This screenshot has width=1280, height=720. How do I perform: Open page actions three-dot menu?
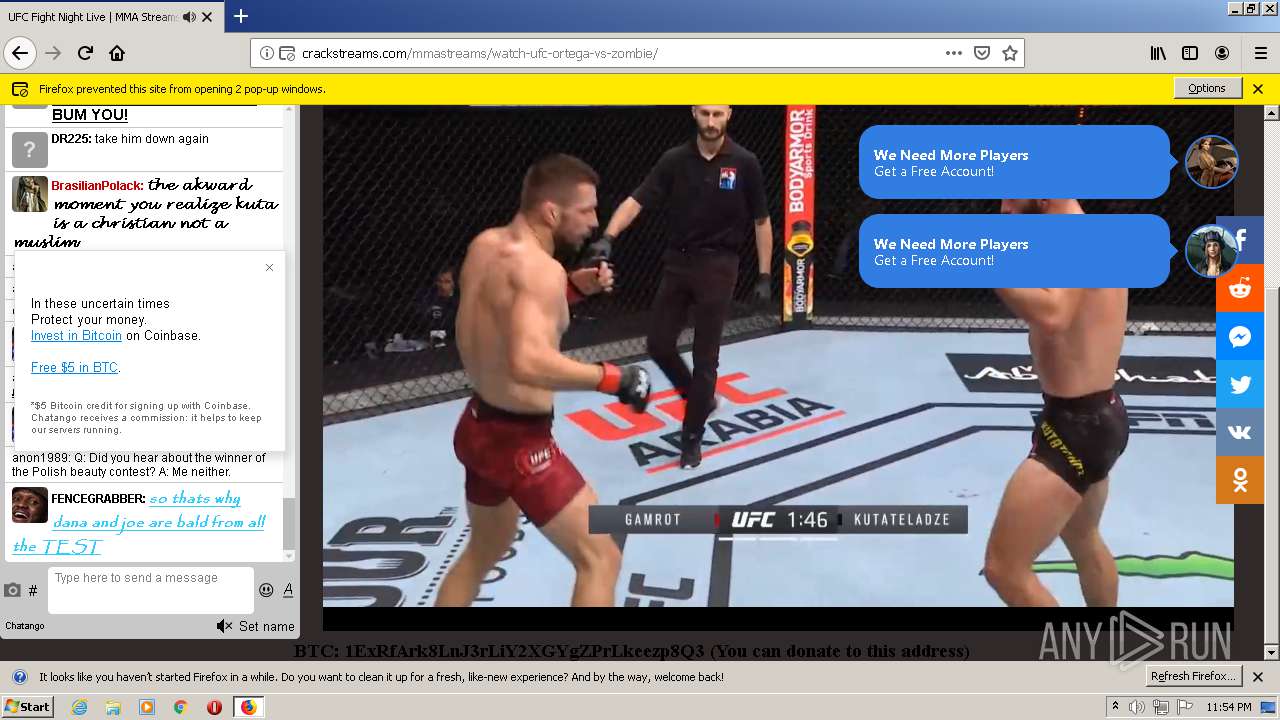[x=954, y=53]
